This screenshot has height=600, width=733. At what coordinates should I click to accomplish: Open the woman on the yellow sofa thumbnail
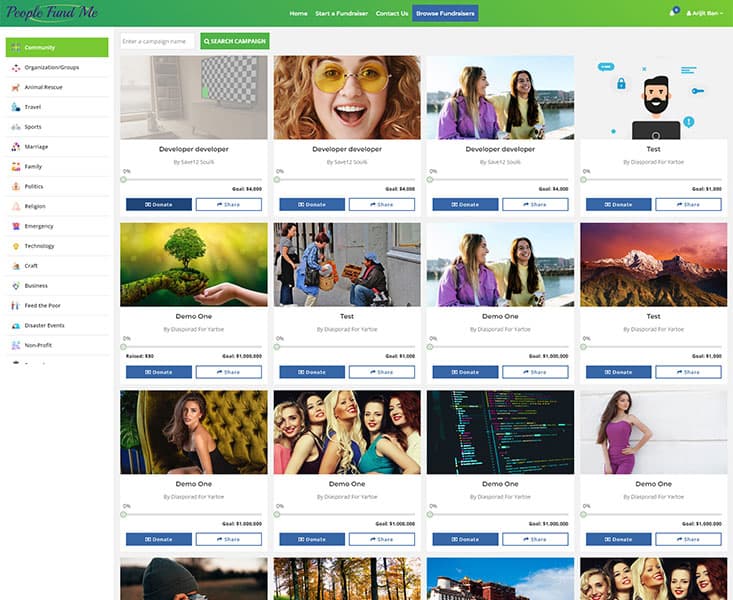coord(194,432)
